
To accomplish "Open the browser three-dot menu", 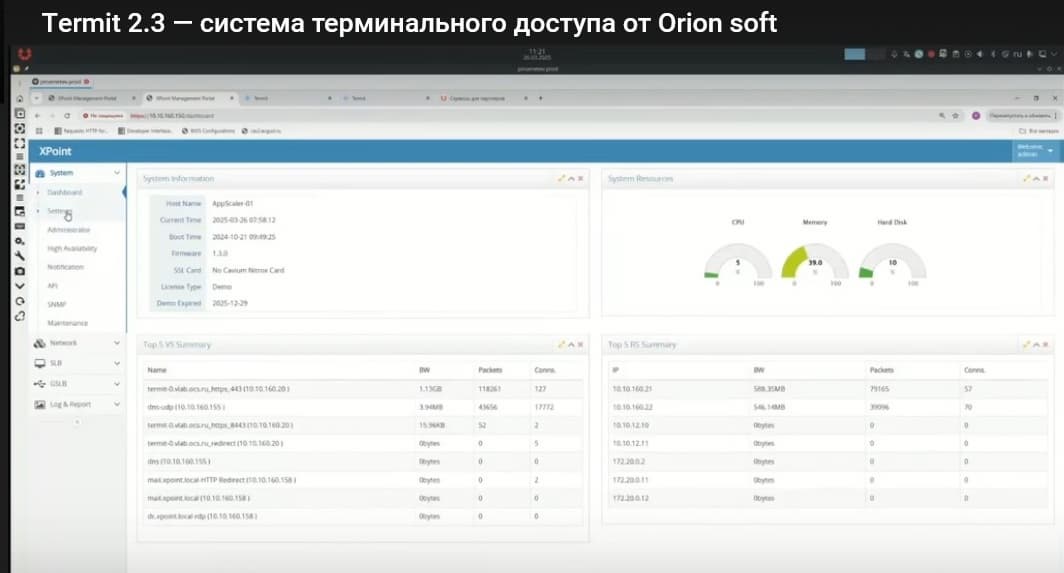I will click(1056, 115).
